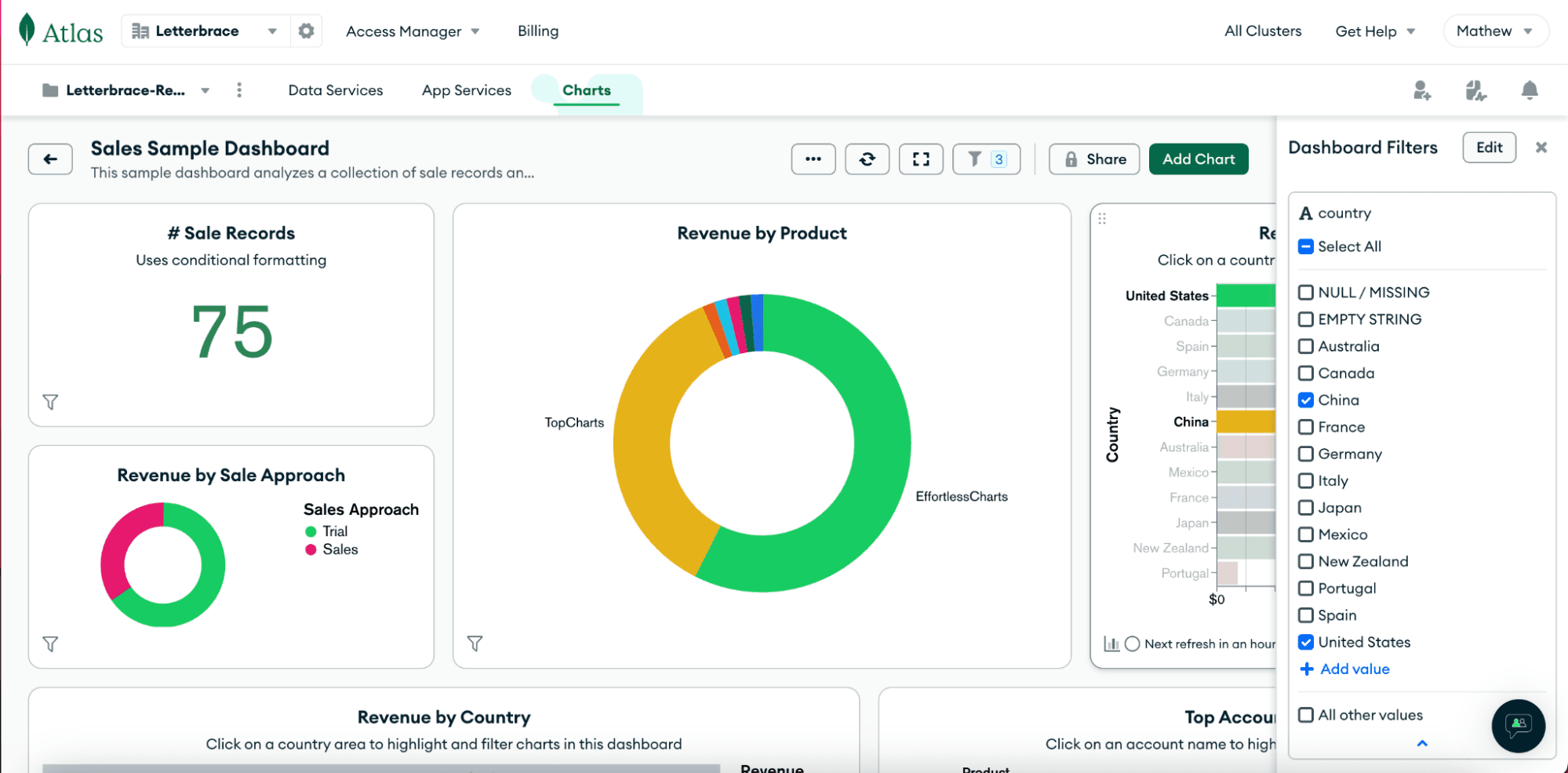Expand the Access Manager dropdown
1568x773 pixels.
coord(413,31)
